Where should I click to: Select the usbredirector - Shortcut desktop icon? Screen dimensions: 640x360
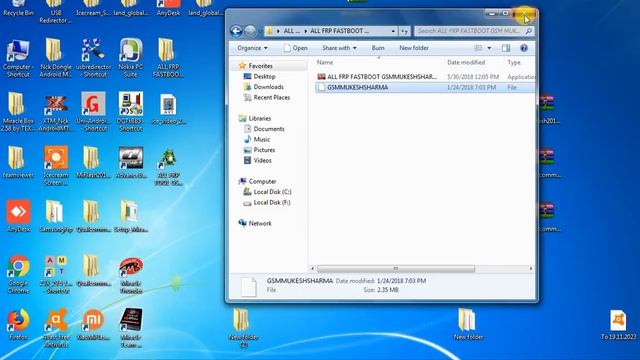[x=93, y=57]
